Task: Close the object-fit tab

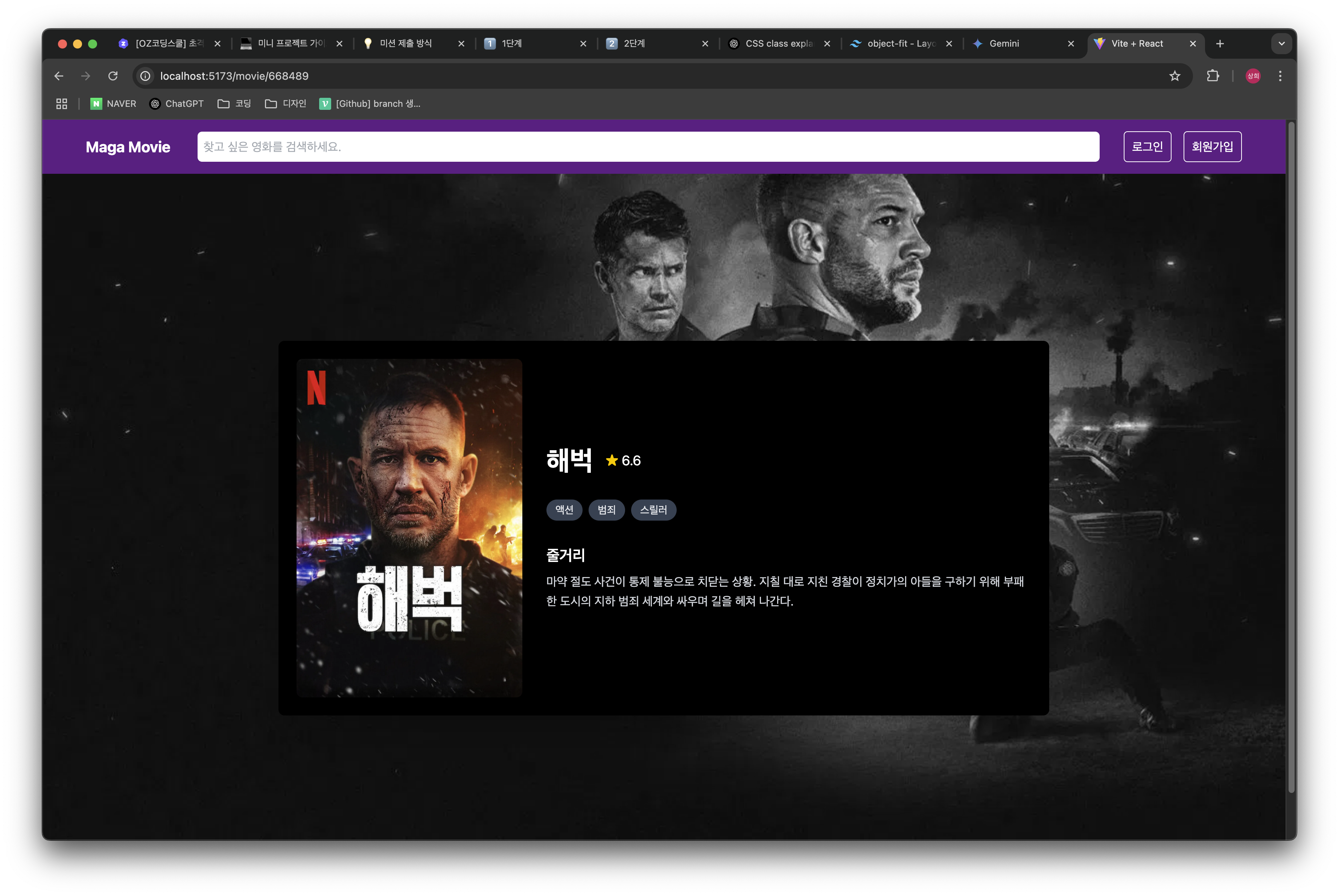Action: (x=949, y=43)
